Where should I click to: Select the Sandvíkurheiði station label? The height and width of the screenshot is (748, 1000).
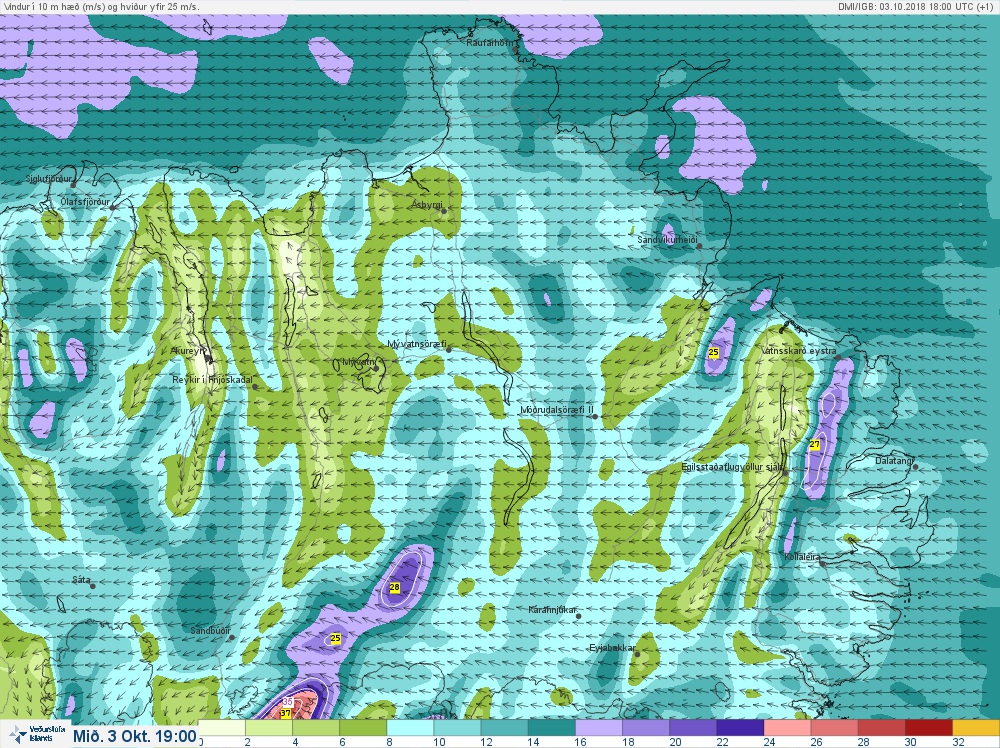click(x=668, y=240)
